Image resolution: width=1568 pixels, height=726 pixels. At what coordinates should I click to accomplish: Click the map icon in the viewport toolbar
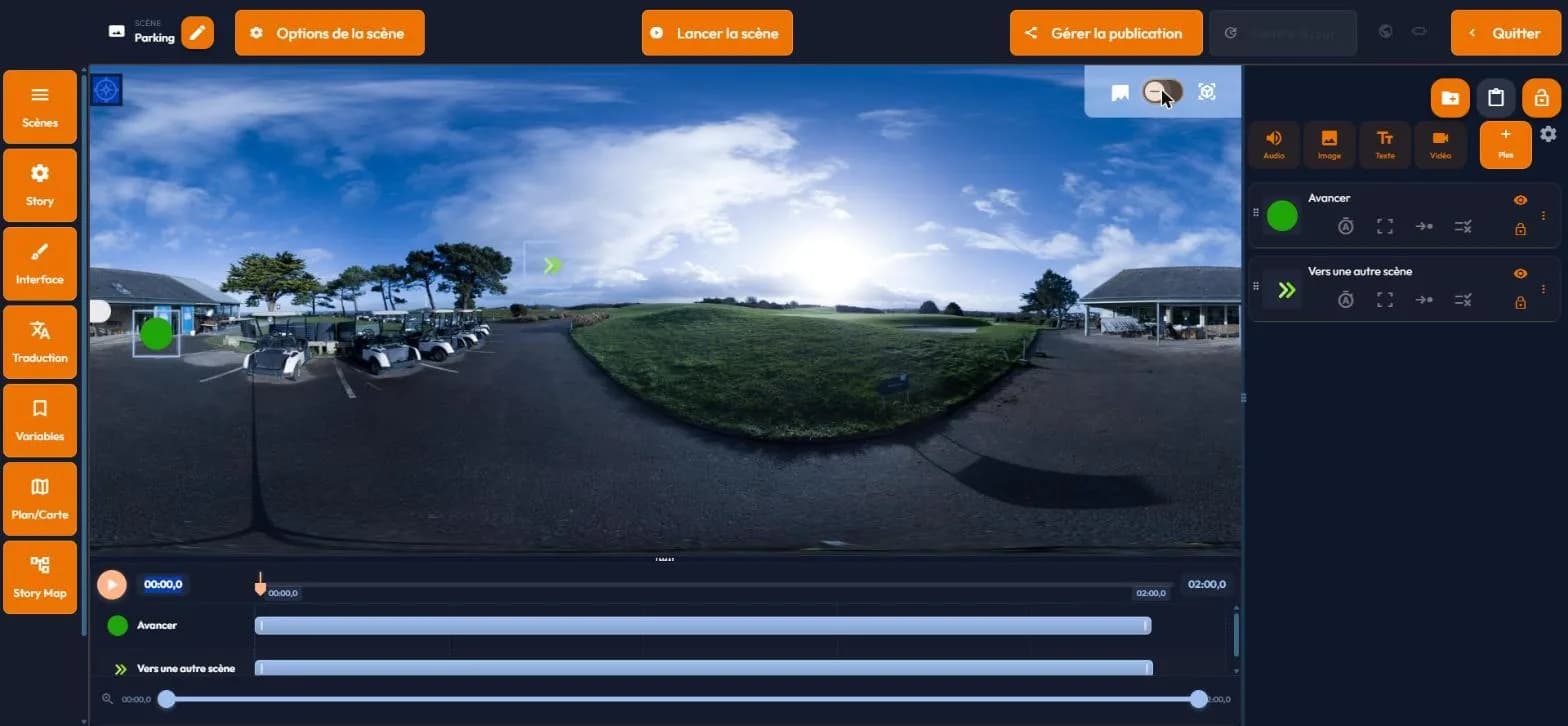click(x=1120, y=92)
